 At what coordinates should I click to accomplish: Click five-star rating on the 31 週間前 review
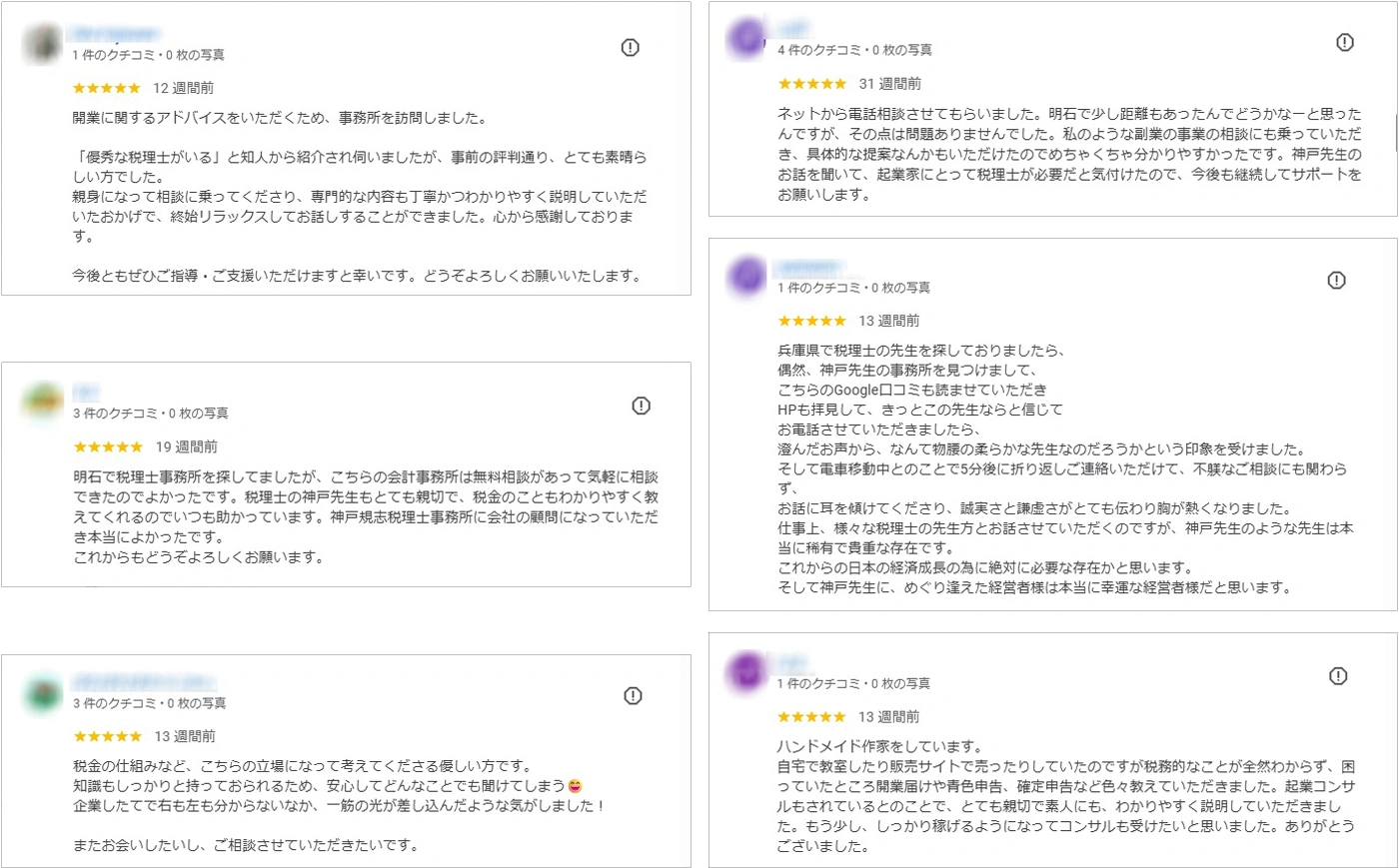coord(811,84)
